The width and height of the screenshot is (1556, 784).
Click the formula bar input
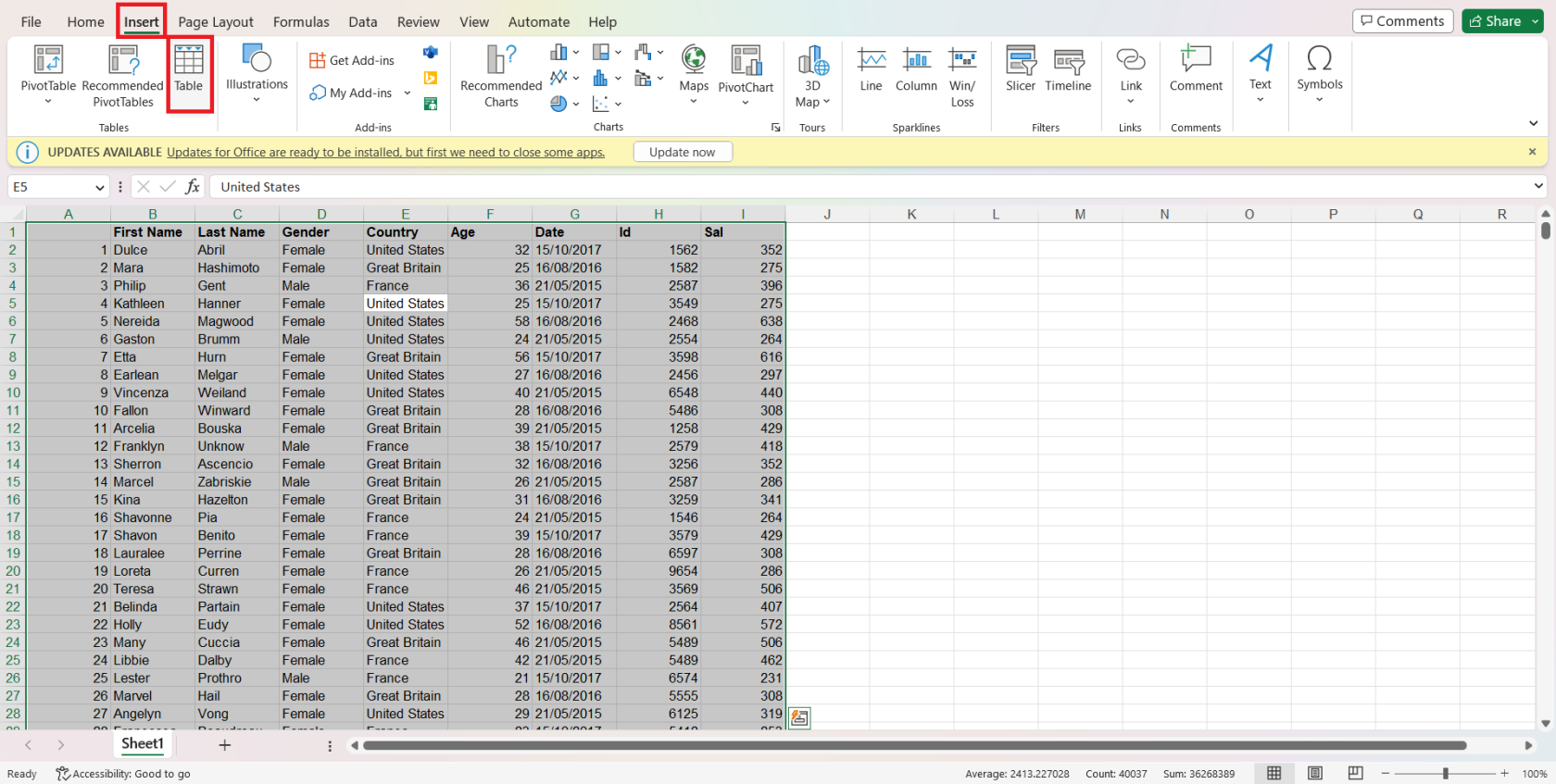click(x=871, y=186)
